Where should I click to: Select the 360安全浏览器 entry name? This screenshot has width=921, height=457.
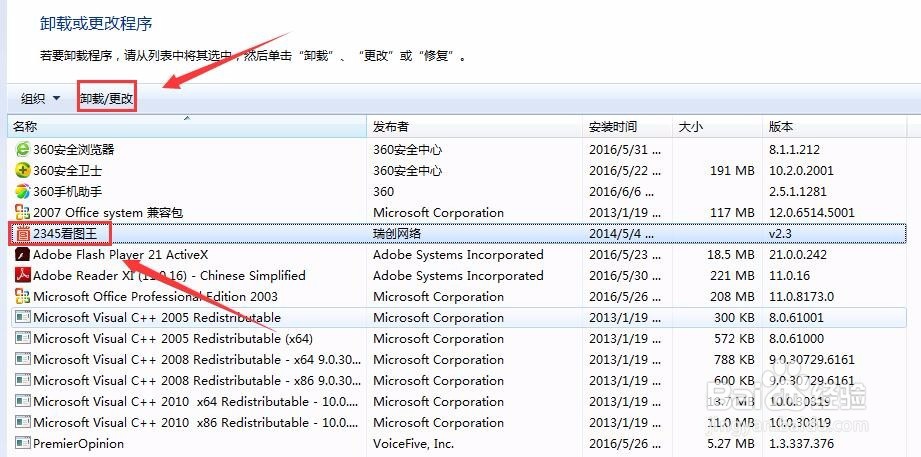pos(73,150)
